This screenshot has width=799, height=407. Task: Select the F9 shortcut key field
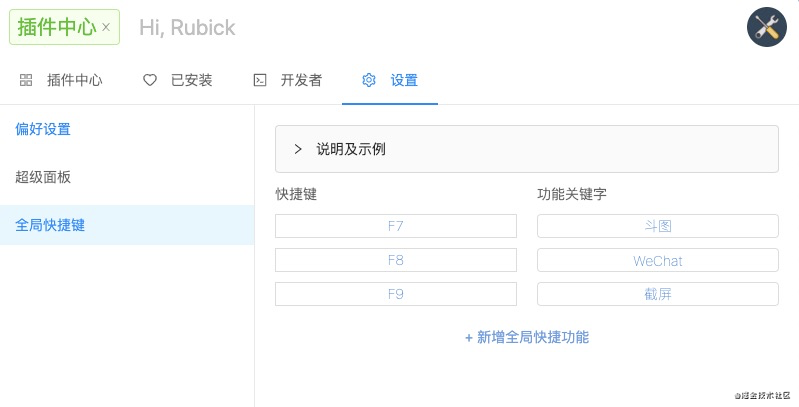point(395,294)
